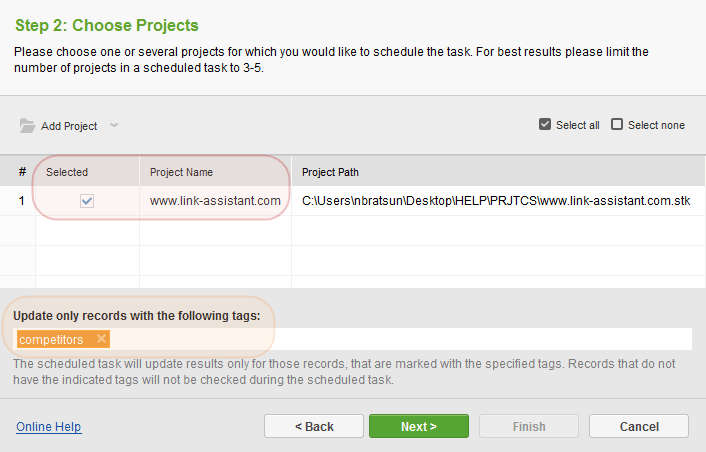Select the competitors tag chip
The width and height of the screenshot is (706, 452).
click(x=51, y=339)
